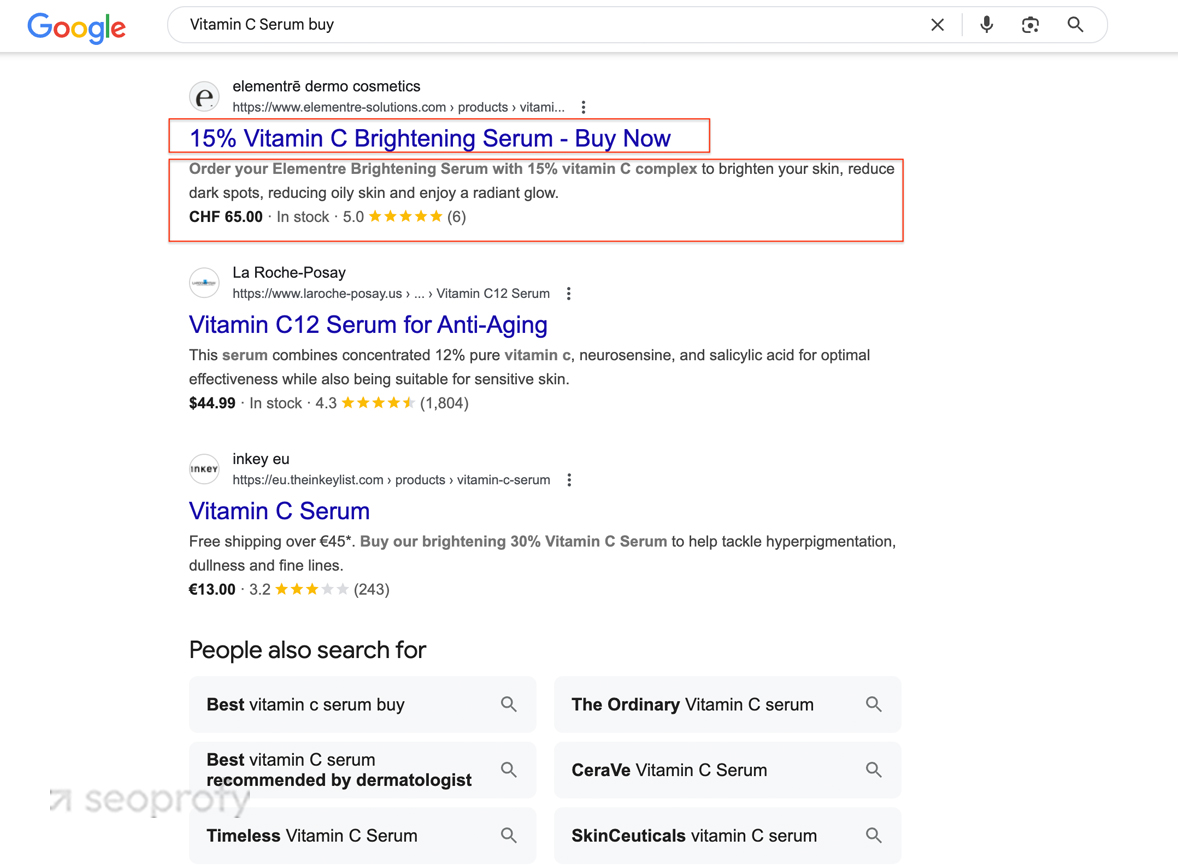
Task: Search Best vitamin C serum recommended by dermatologist
Action: [x=362, y=770]
